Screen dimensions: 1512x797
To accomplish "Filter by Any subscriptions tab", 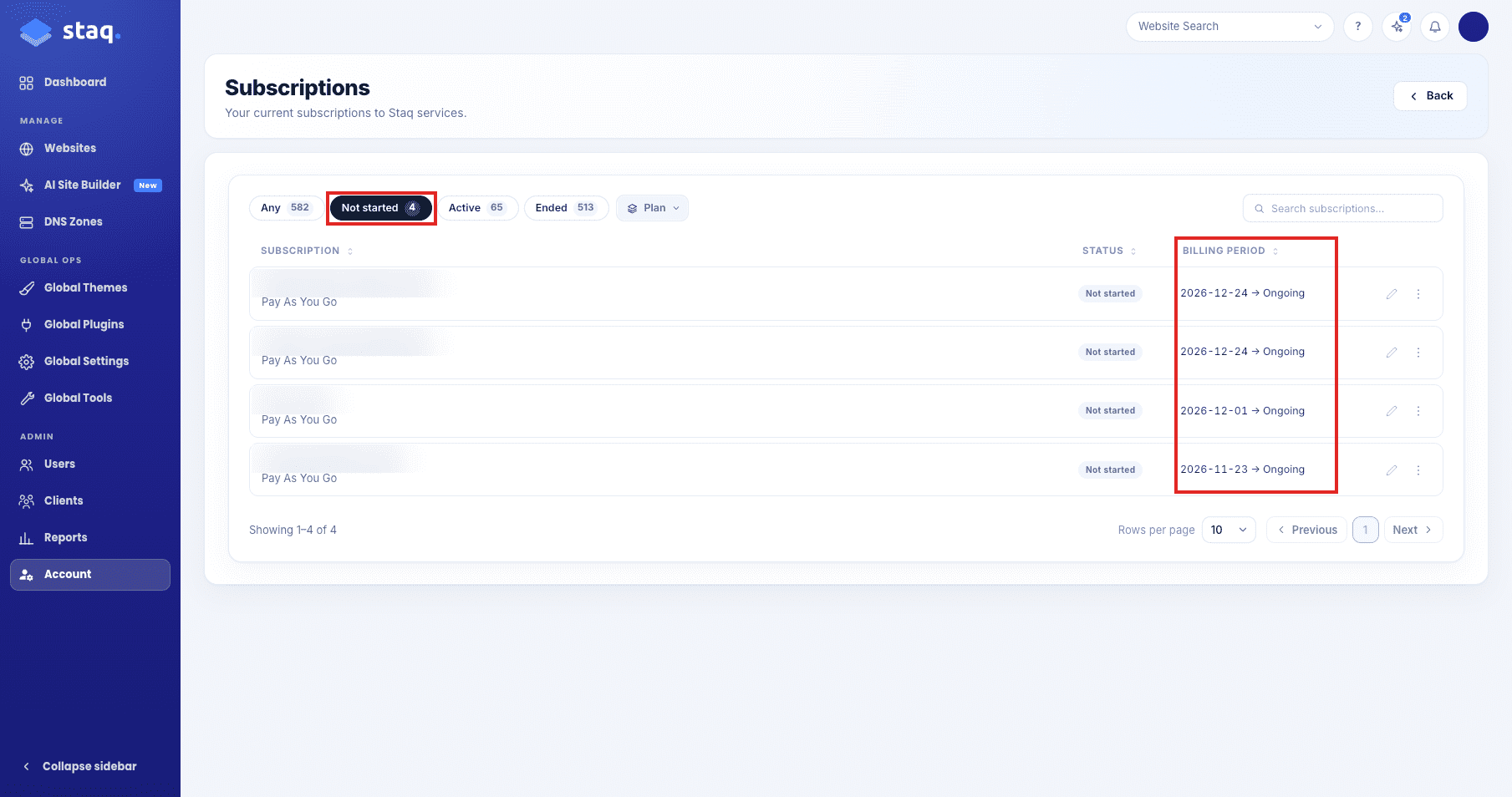I will pyautogui.click(x=285, y=208).
